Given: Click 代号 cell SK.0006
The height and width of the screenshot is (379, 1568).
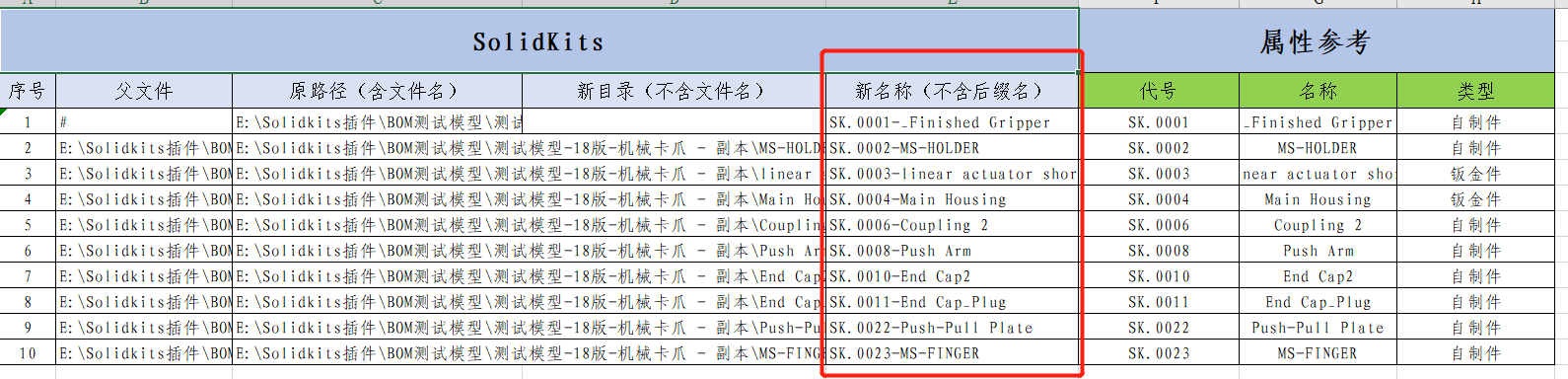Looking at the screenshot, I should [1159, 225].
